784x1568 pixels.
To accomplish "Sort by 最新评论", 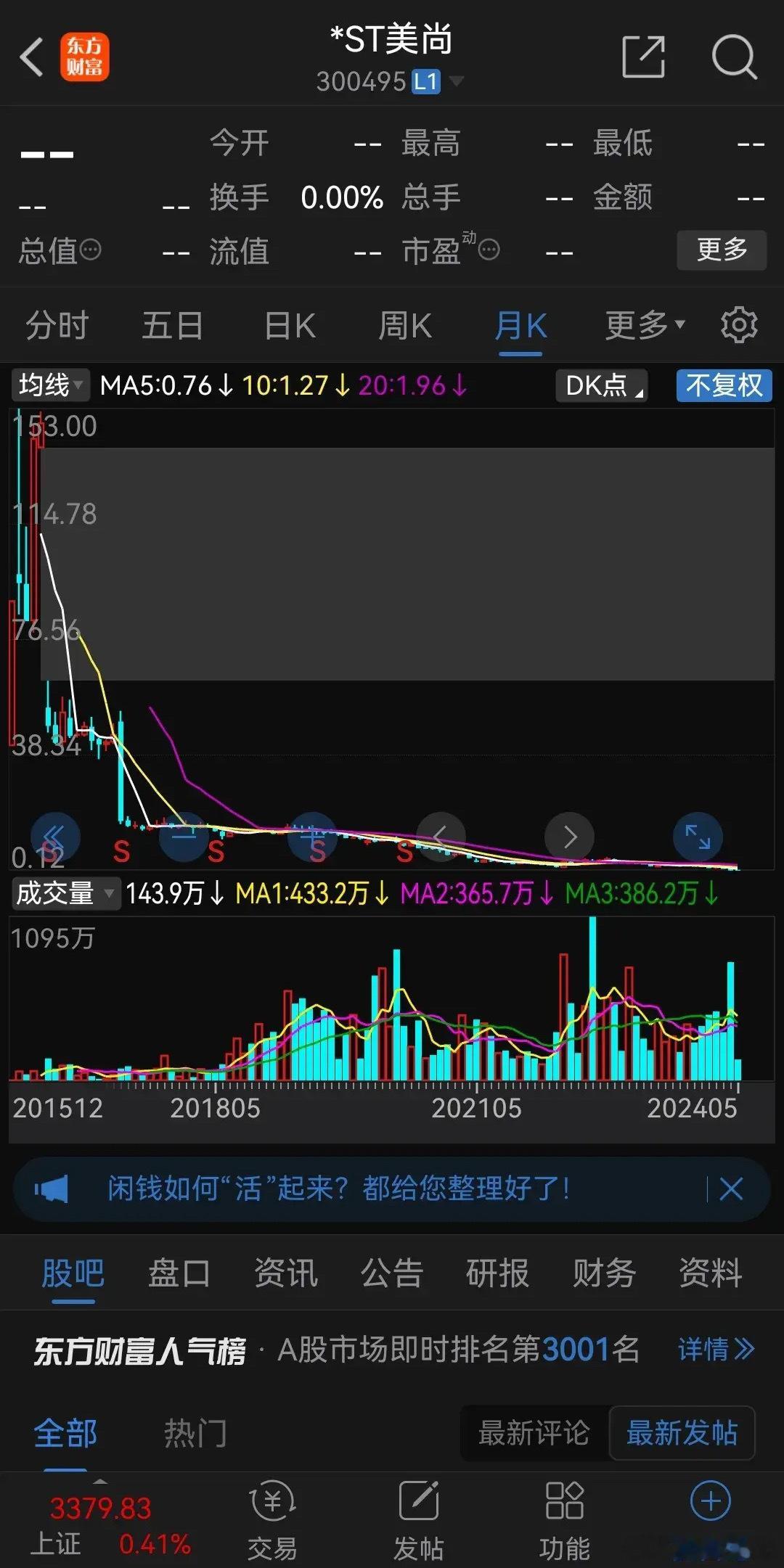I will (534, 1433).
